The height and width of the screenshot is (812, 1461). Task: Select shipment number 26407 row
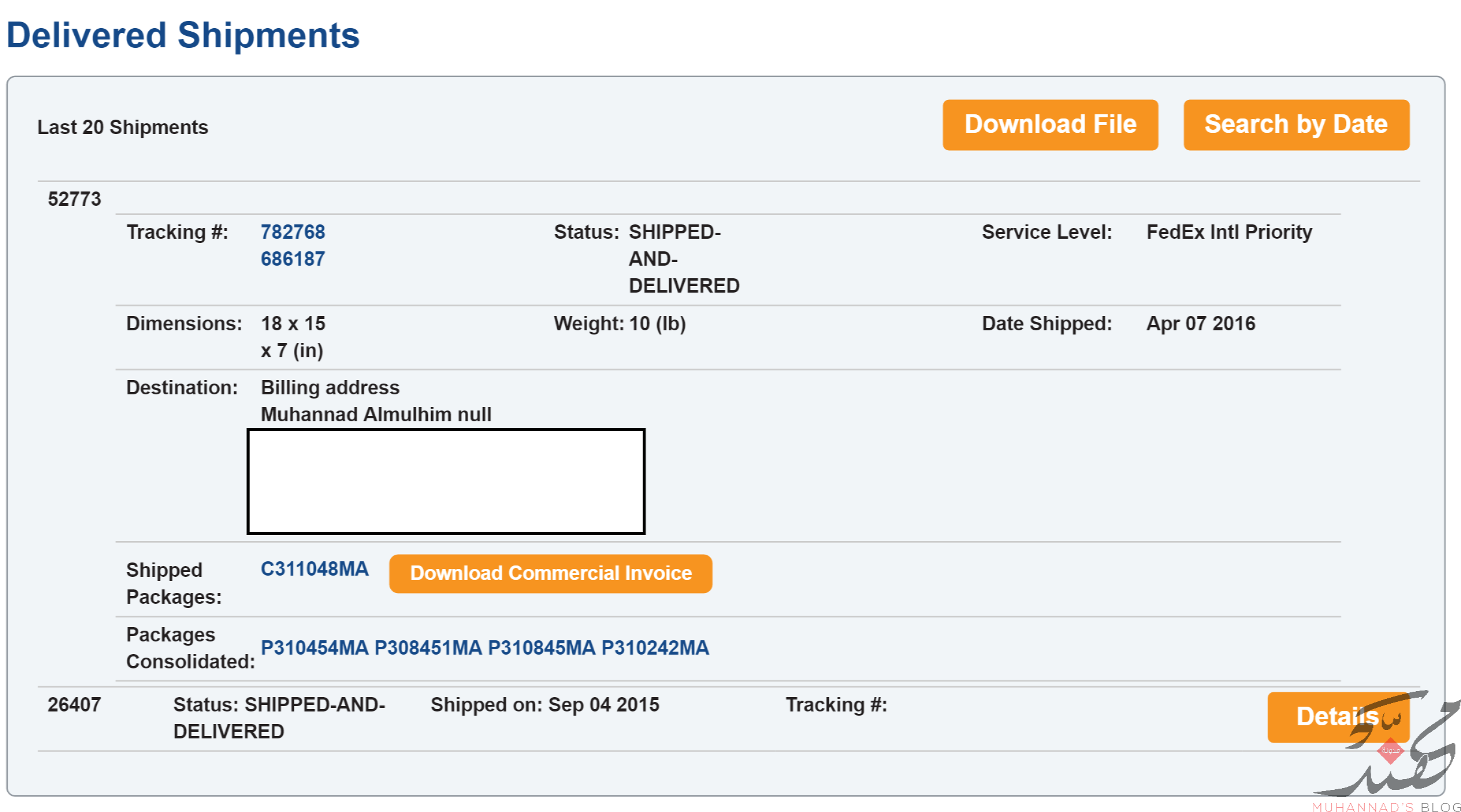pyautogui.click(x=728, y=718)
